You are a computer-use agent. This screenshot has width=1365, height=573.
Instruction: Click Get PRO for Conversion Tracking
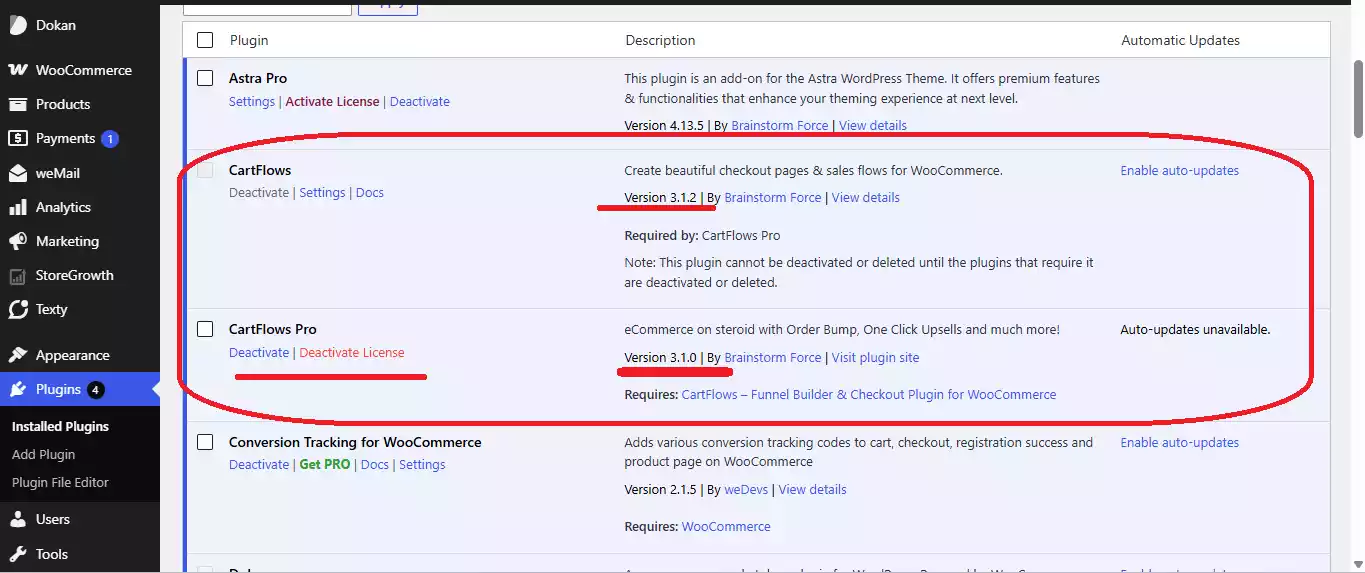(325, 464)
